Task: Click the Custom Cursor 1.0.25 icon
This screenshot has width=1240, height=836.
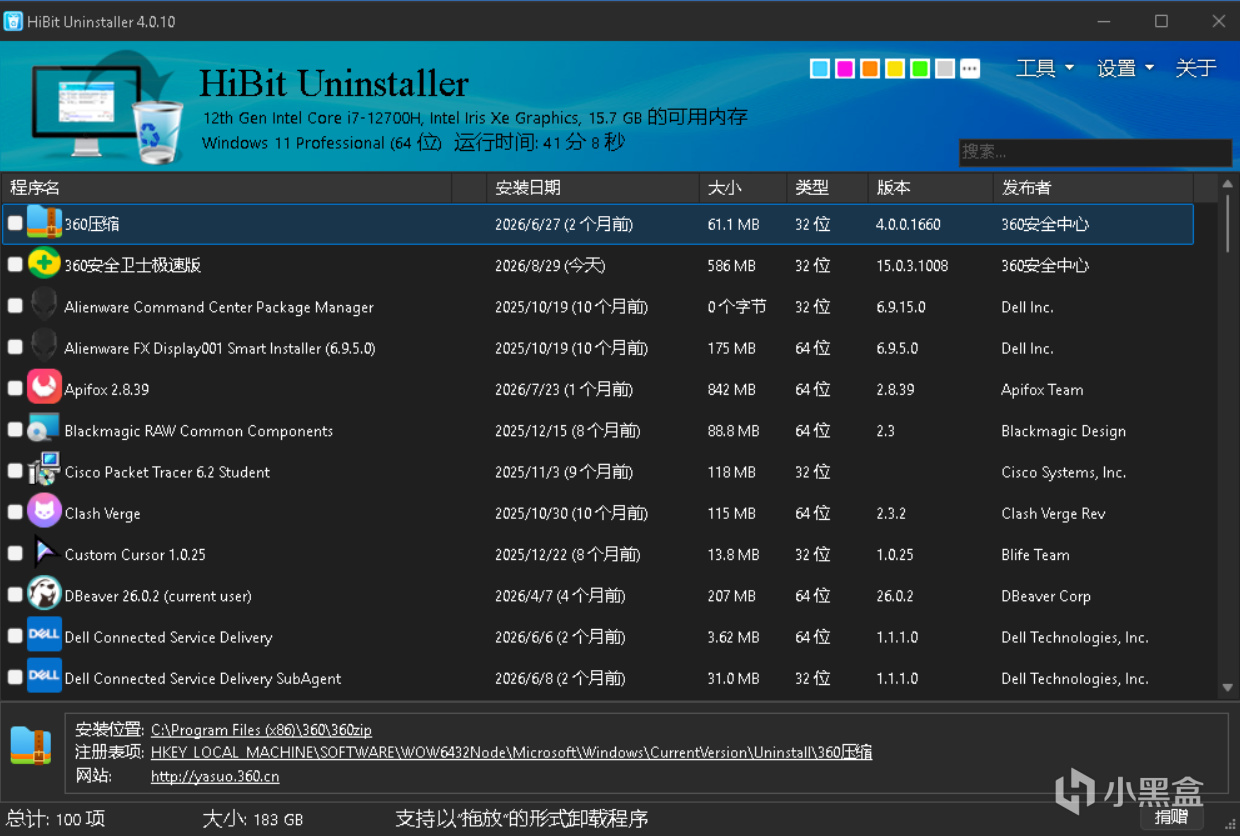Action: pos(44,554)
